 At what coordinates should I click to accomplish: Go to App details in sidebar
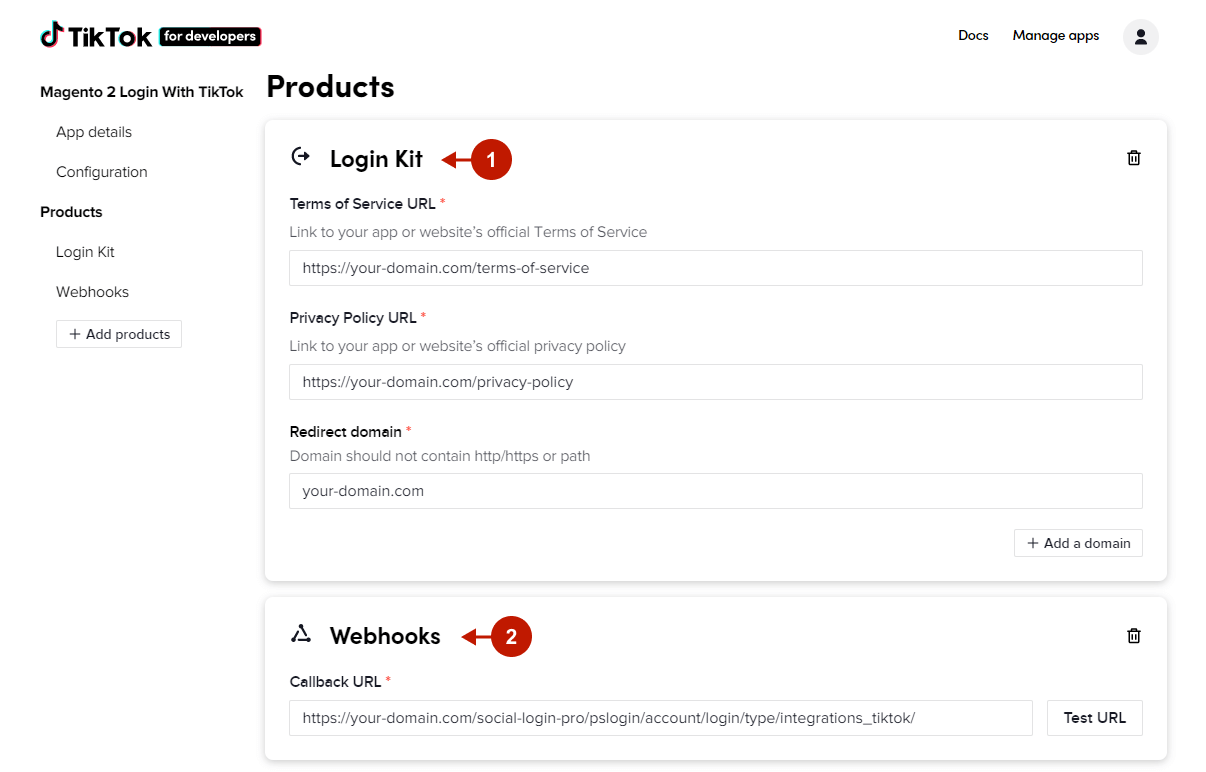tap(94, 132)
